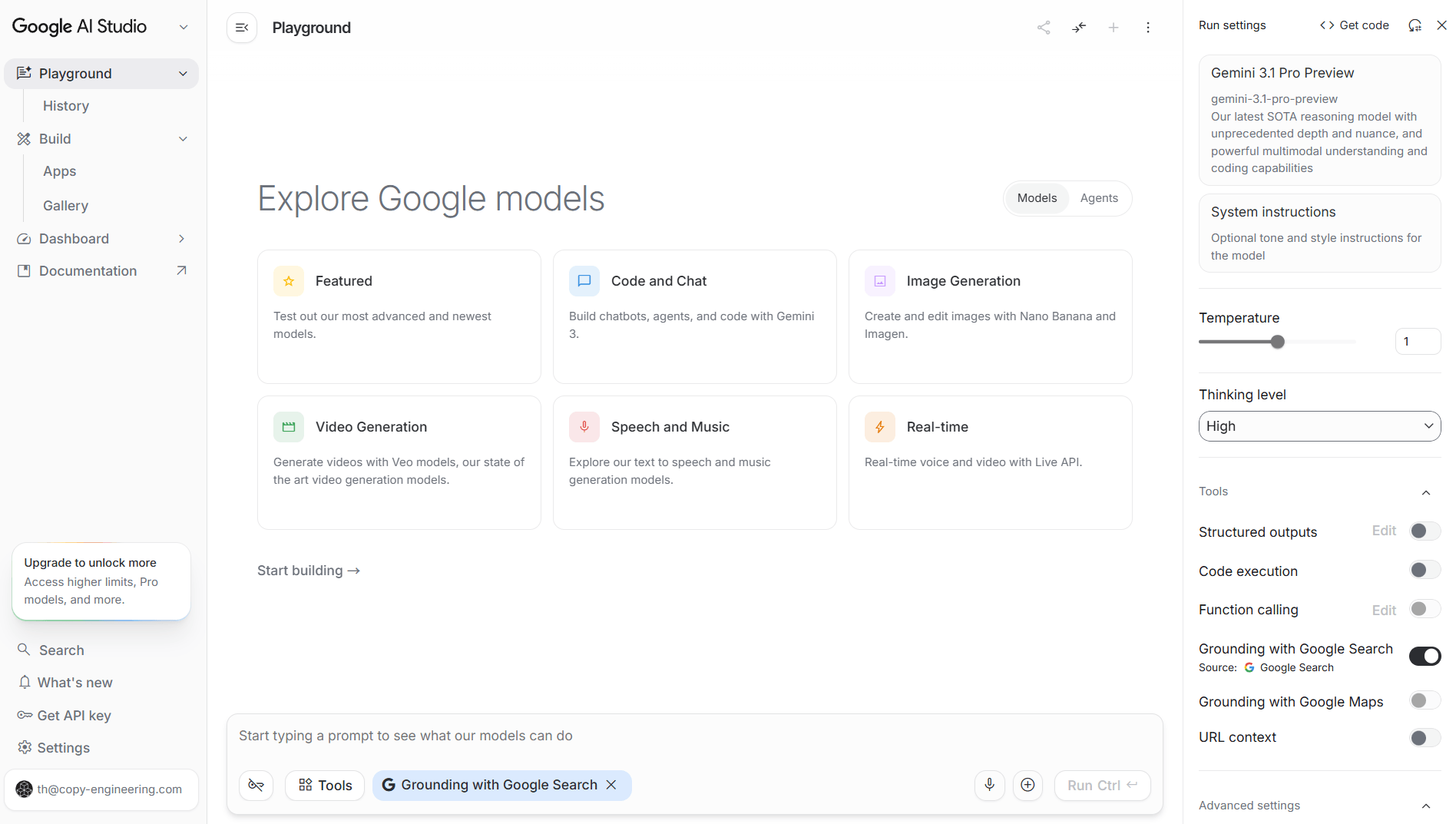Select the Models tab
The width and height of the screenshot is (1456, 824).
tap(1037, 198)
